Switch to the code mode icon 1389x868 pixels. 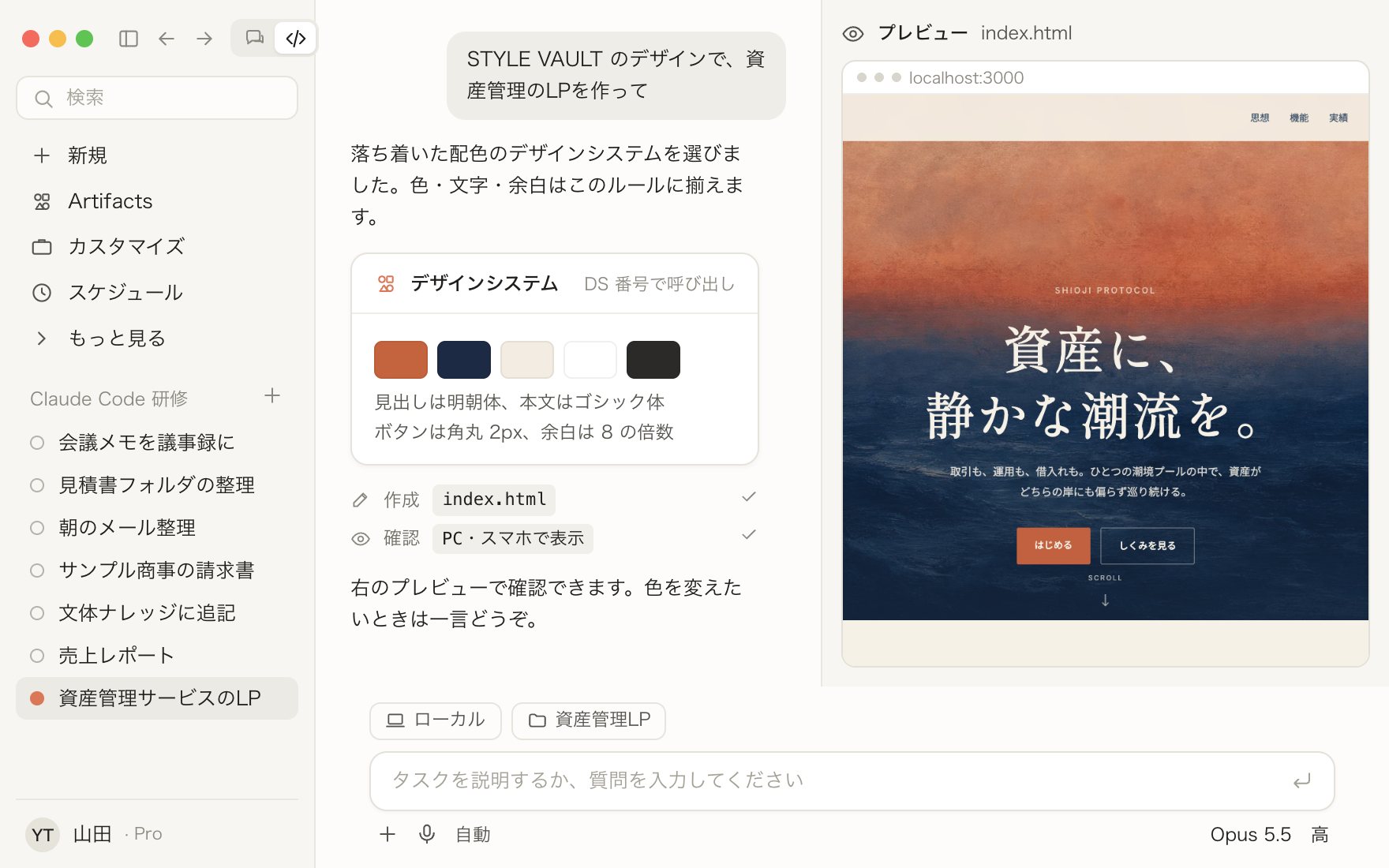(296, 38)
